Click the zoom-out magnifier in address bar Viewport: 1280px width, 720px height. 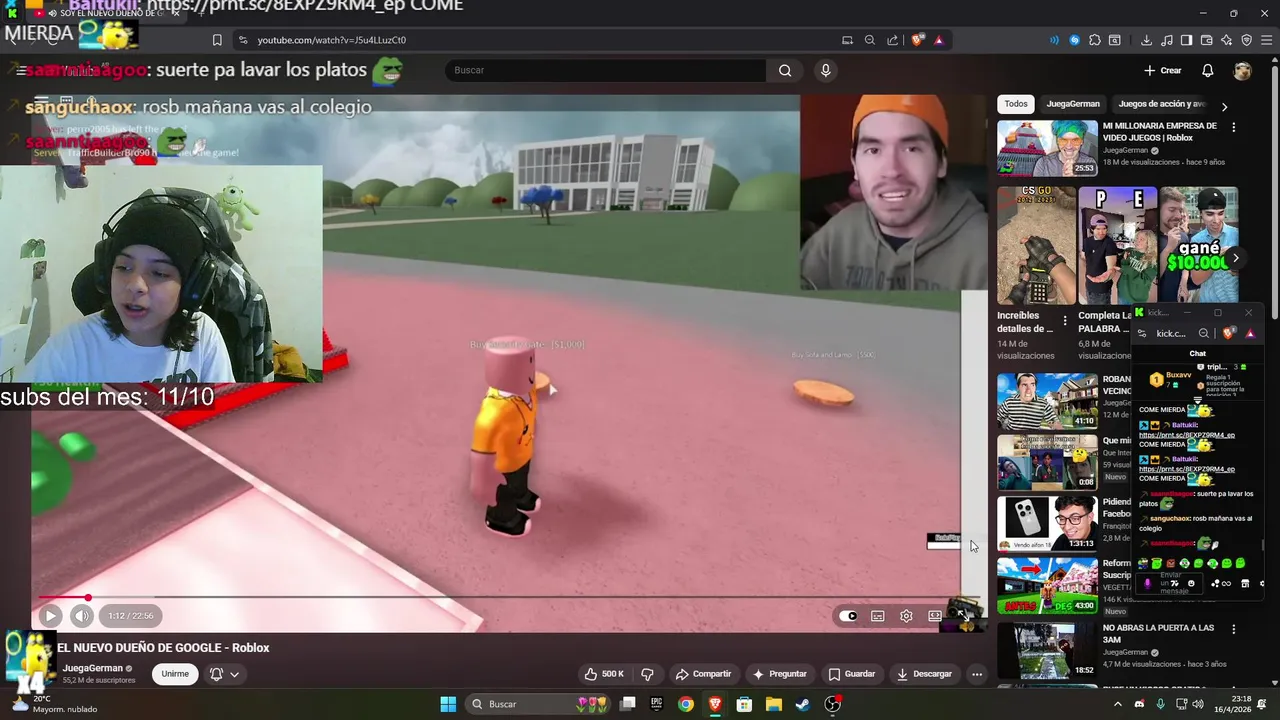[869, 40]
